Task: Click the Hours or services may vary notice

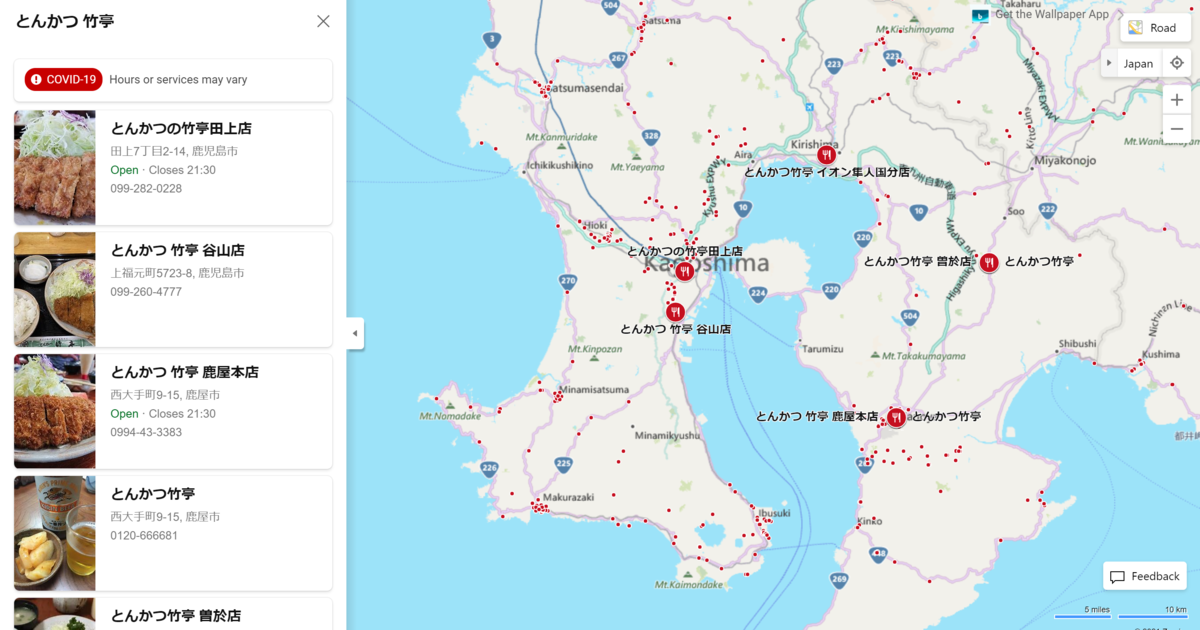Action: pos(178,80)
